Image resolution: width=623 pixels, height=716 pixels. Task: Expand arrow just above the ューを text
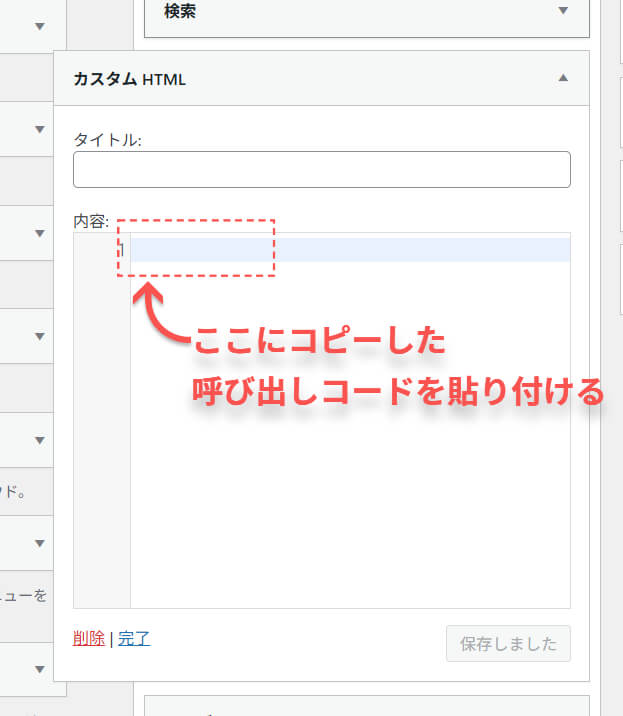pos(40,543)
